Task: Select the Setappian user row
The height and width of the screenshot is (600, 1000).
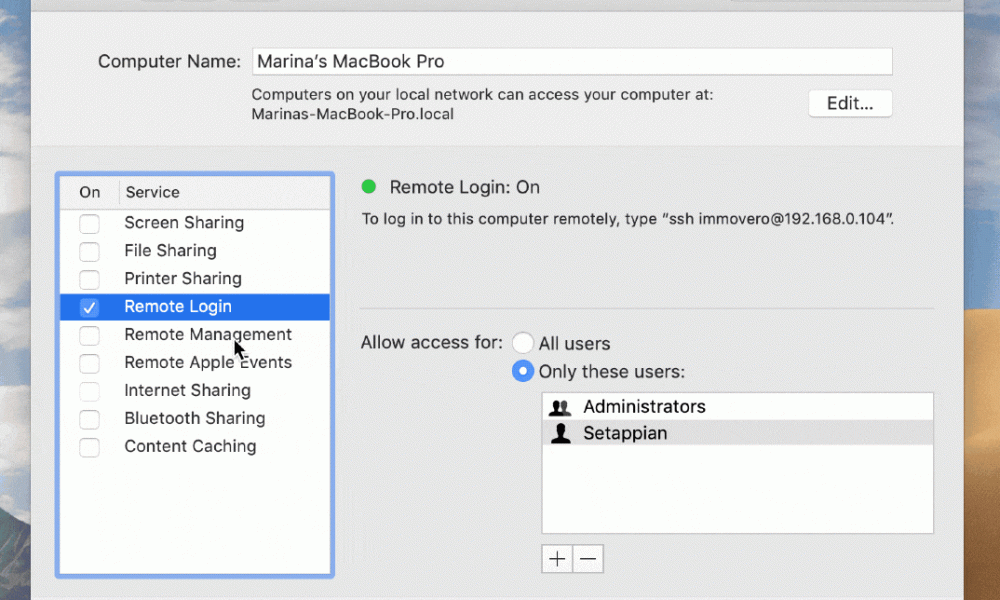Action: click(737, 433)
